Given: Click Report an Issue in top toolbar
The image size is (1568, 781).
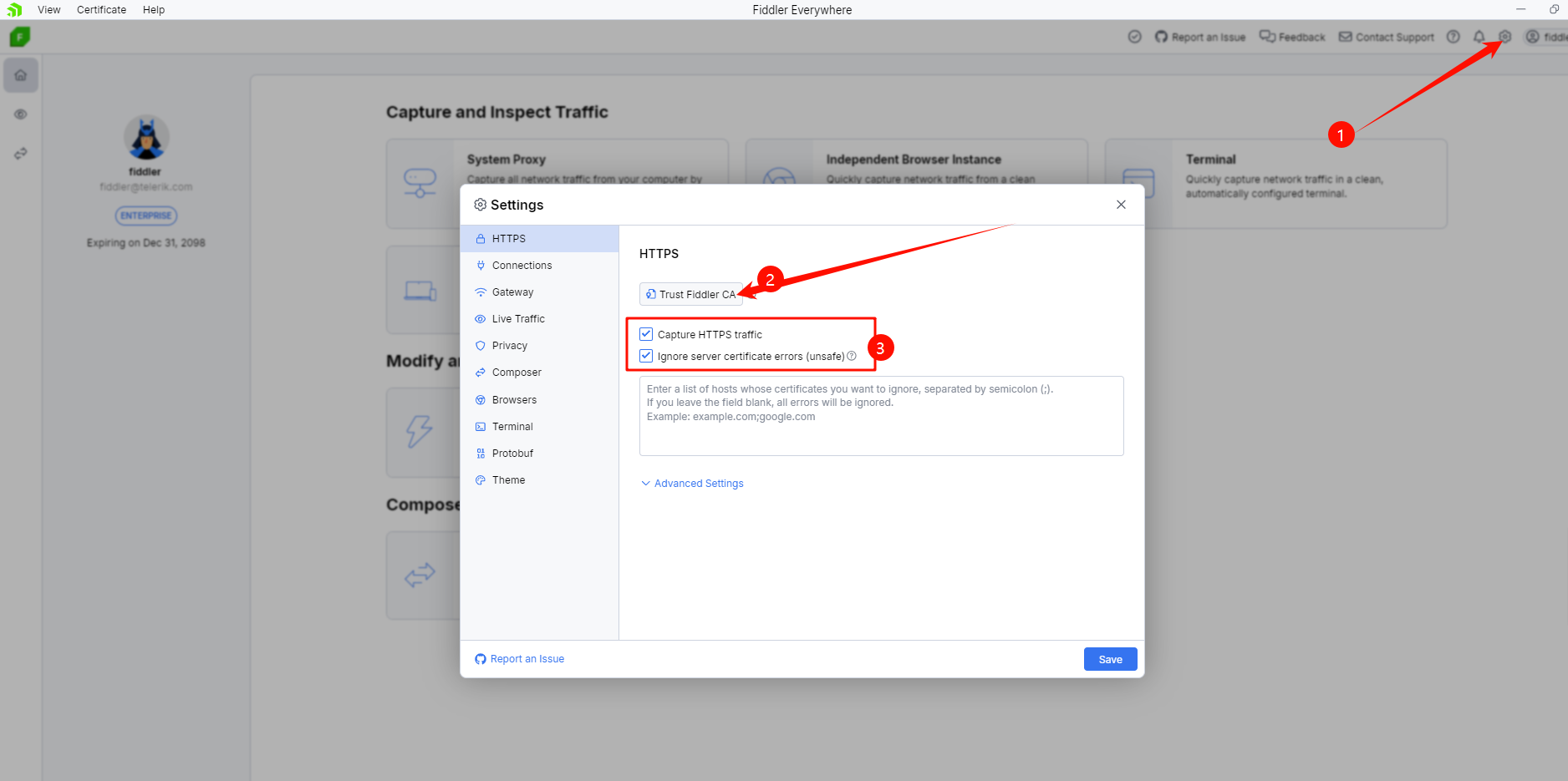Looking at the screenshot, I should pos(1200,37).
